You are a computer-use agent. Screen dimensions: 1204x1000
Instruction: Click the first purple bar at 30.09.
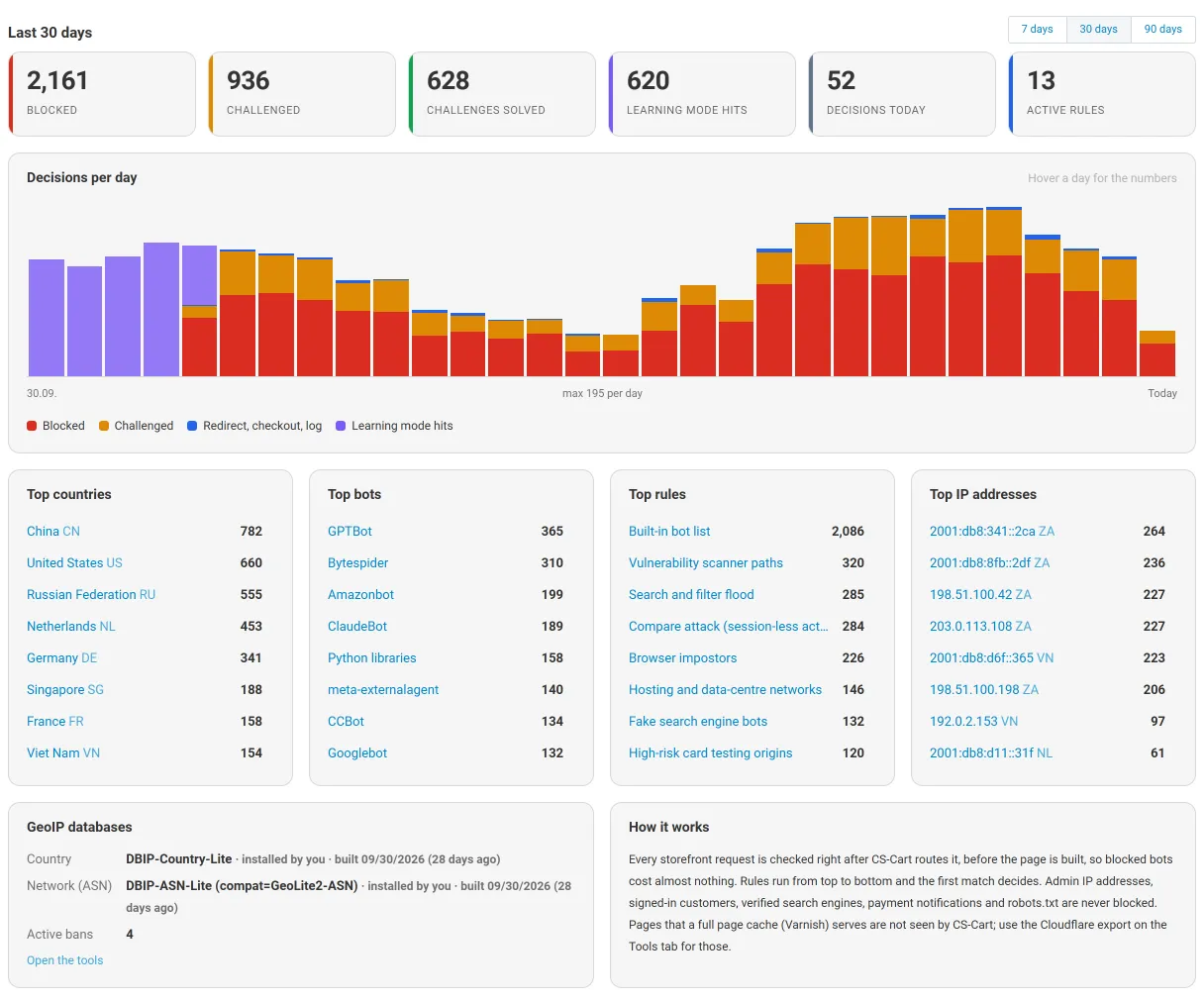coord(47,318)
